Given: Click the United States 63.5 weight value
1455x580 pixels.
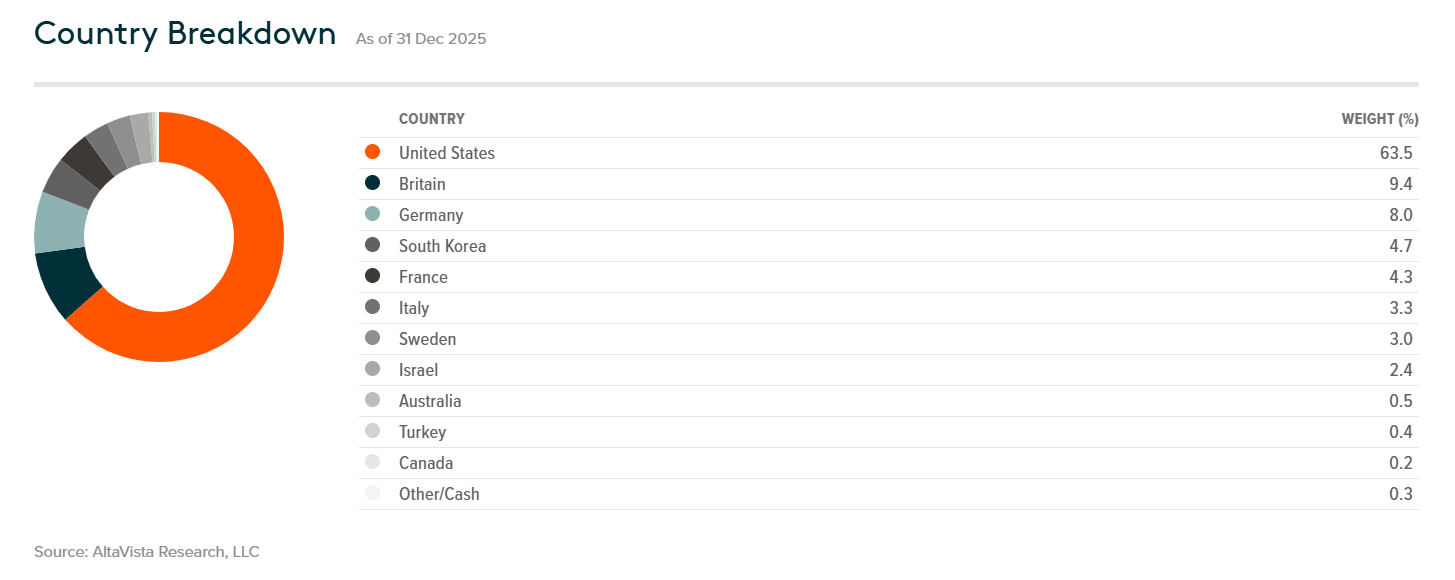Looking at the screenshot, I should click(x=1396, y=153).
